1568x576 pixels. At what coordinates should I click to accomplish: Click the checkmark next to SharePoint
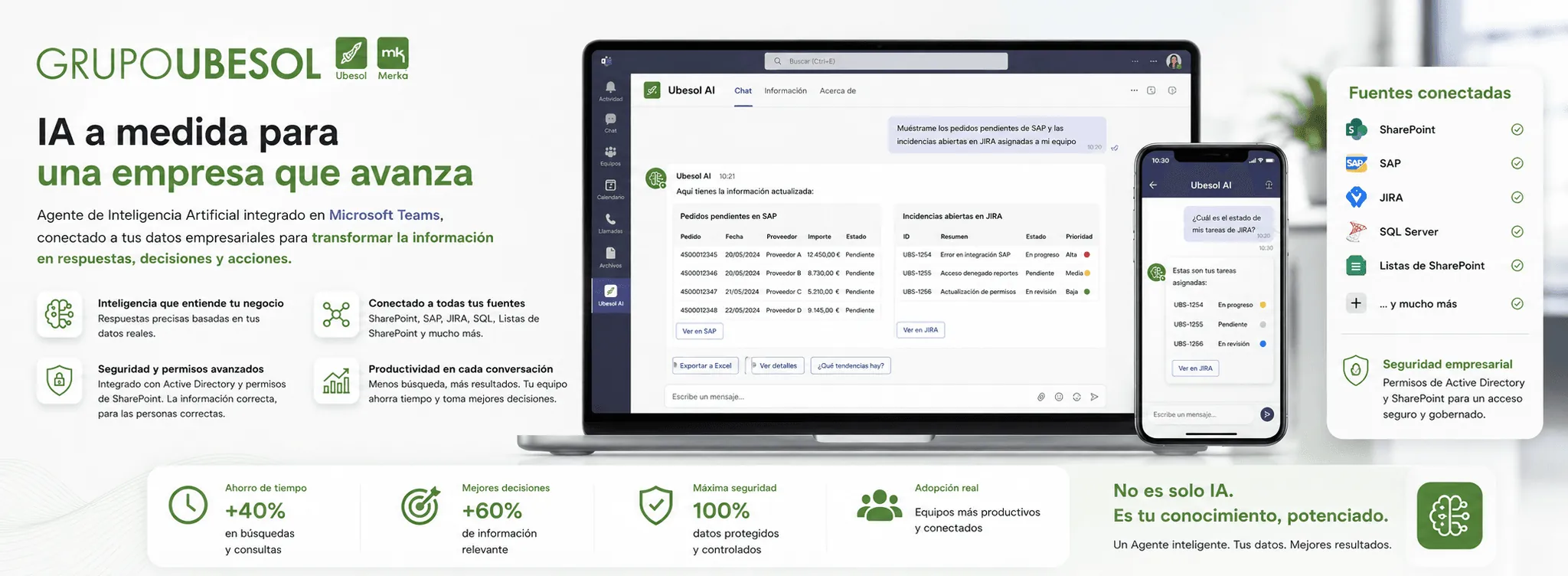(x=1517, y=129)
